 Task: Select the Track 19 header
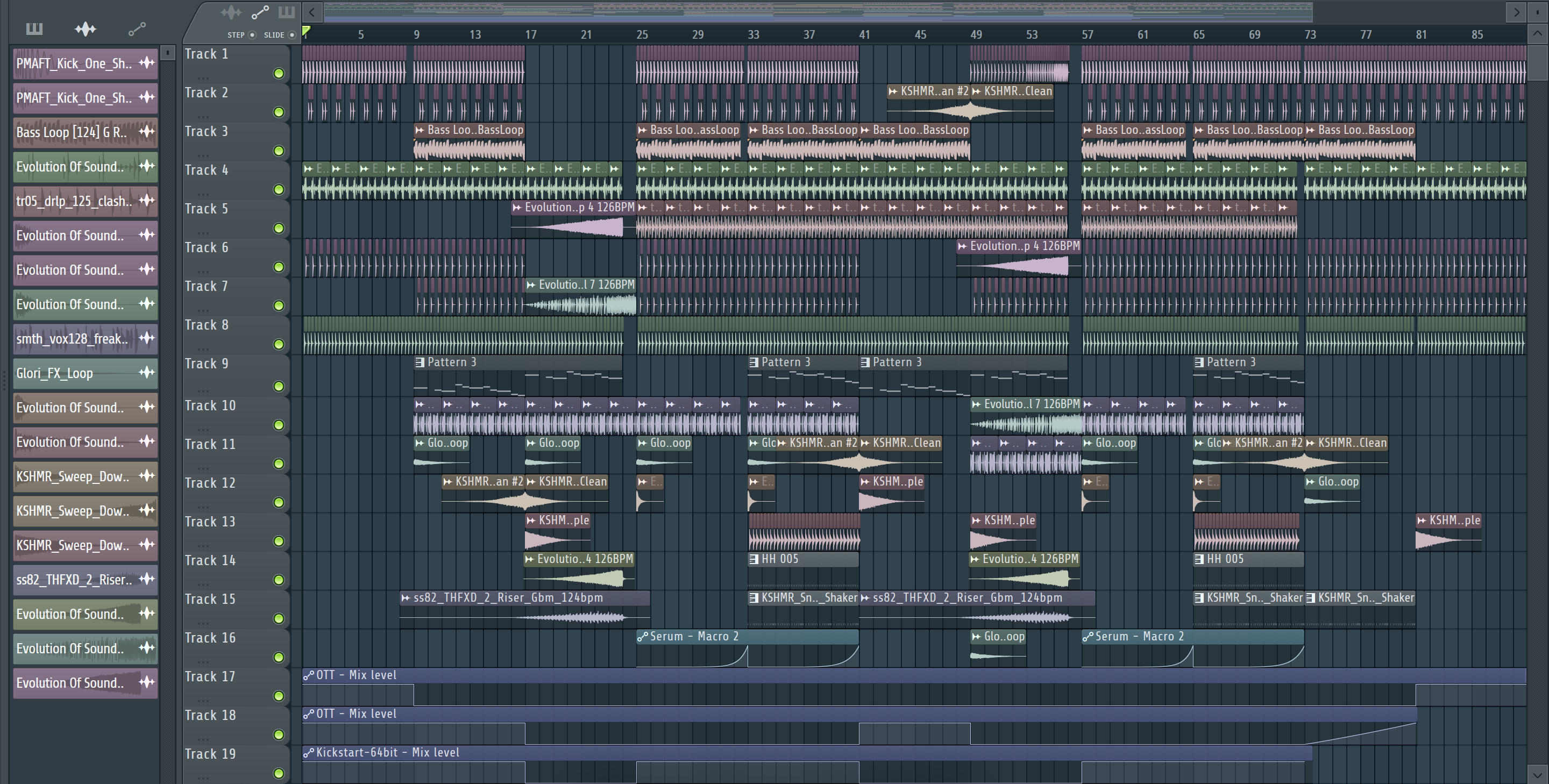236,764
